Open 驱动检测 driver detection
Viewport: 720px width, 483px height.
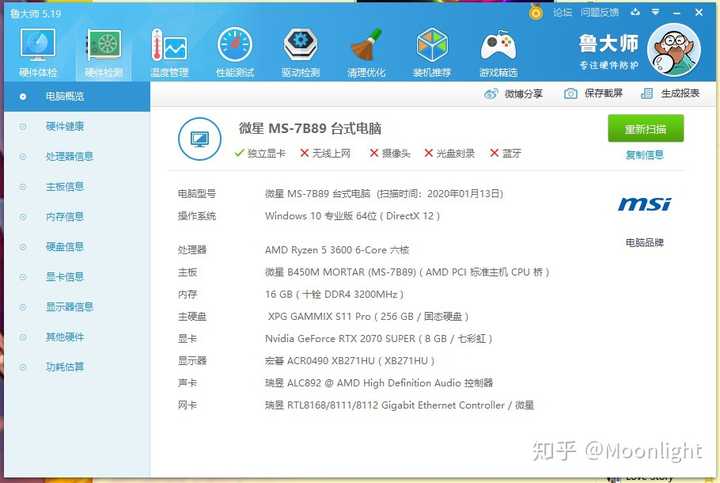coord(301,52)
